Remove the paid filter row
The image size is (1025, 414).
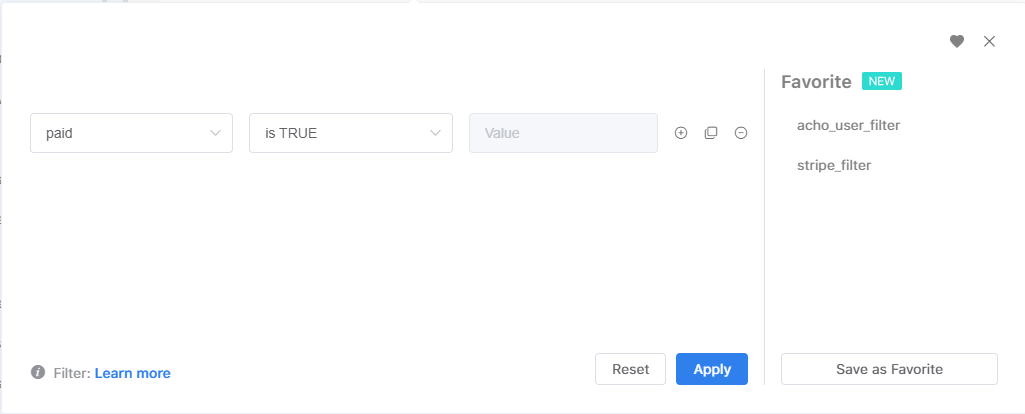pos(741,133)
